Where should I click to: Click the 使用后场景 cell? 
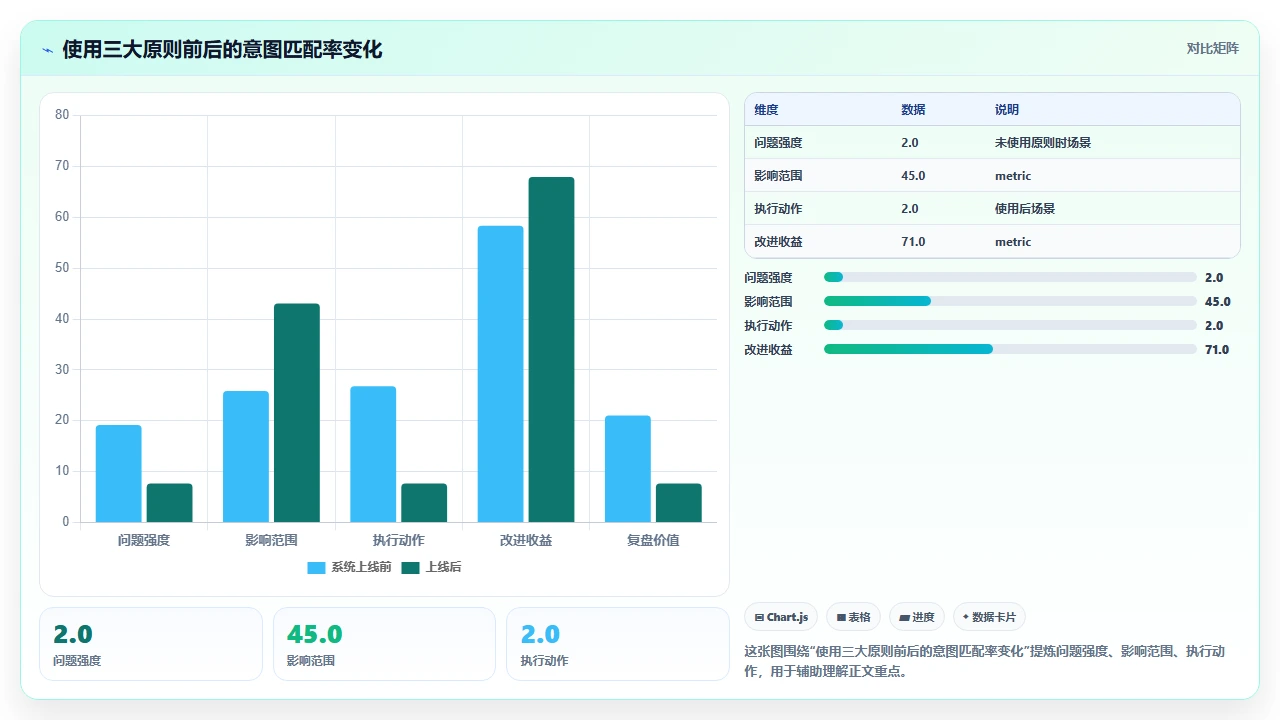click(x=1025, y=208)
